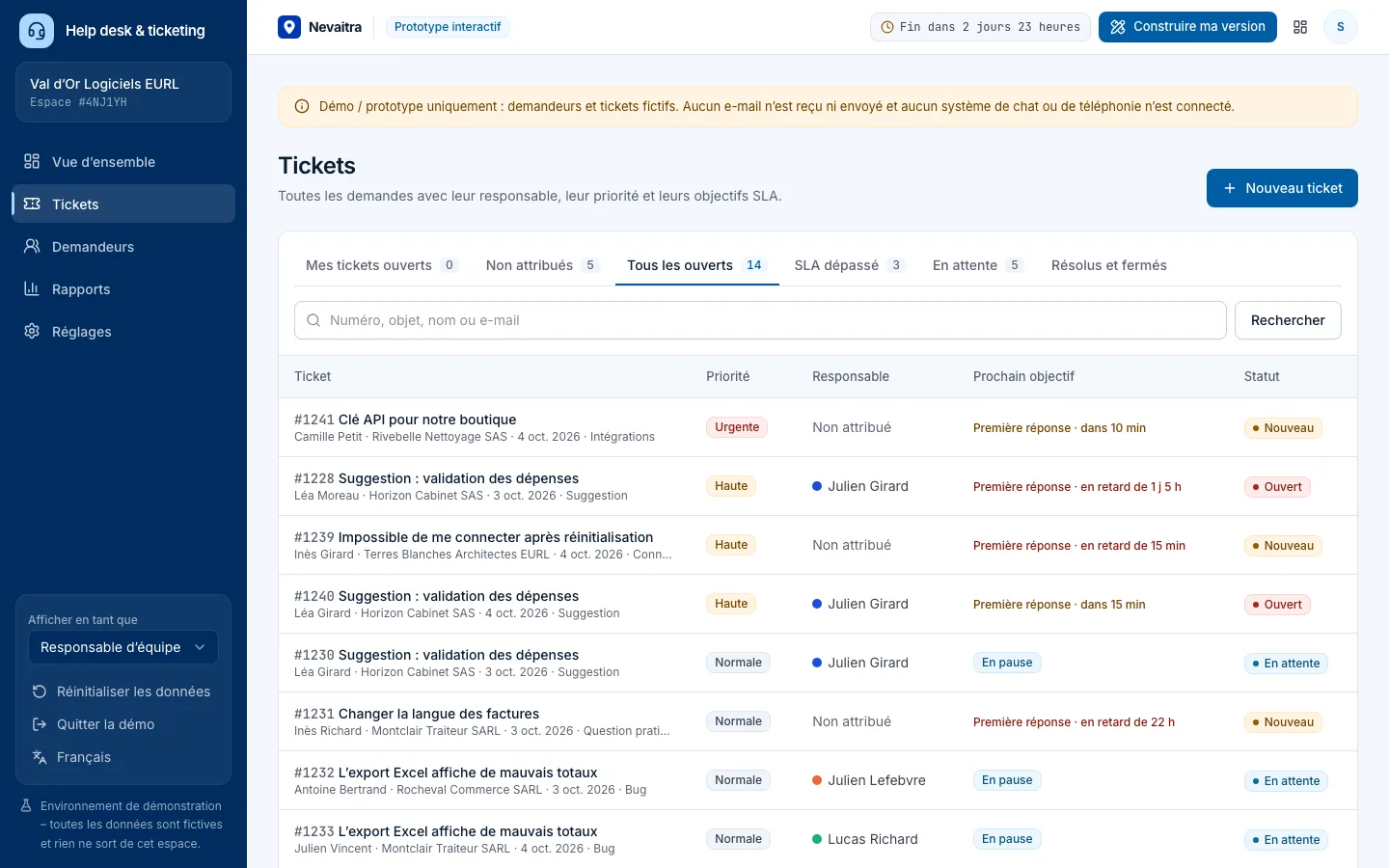Click the Demandeurs person icon
The height and width of the screenshot is (868, 1389).
(32, 246)
